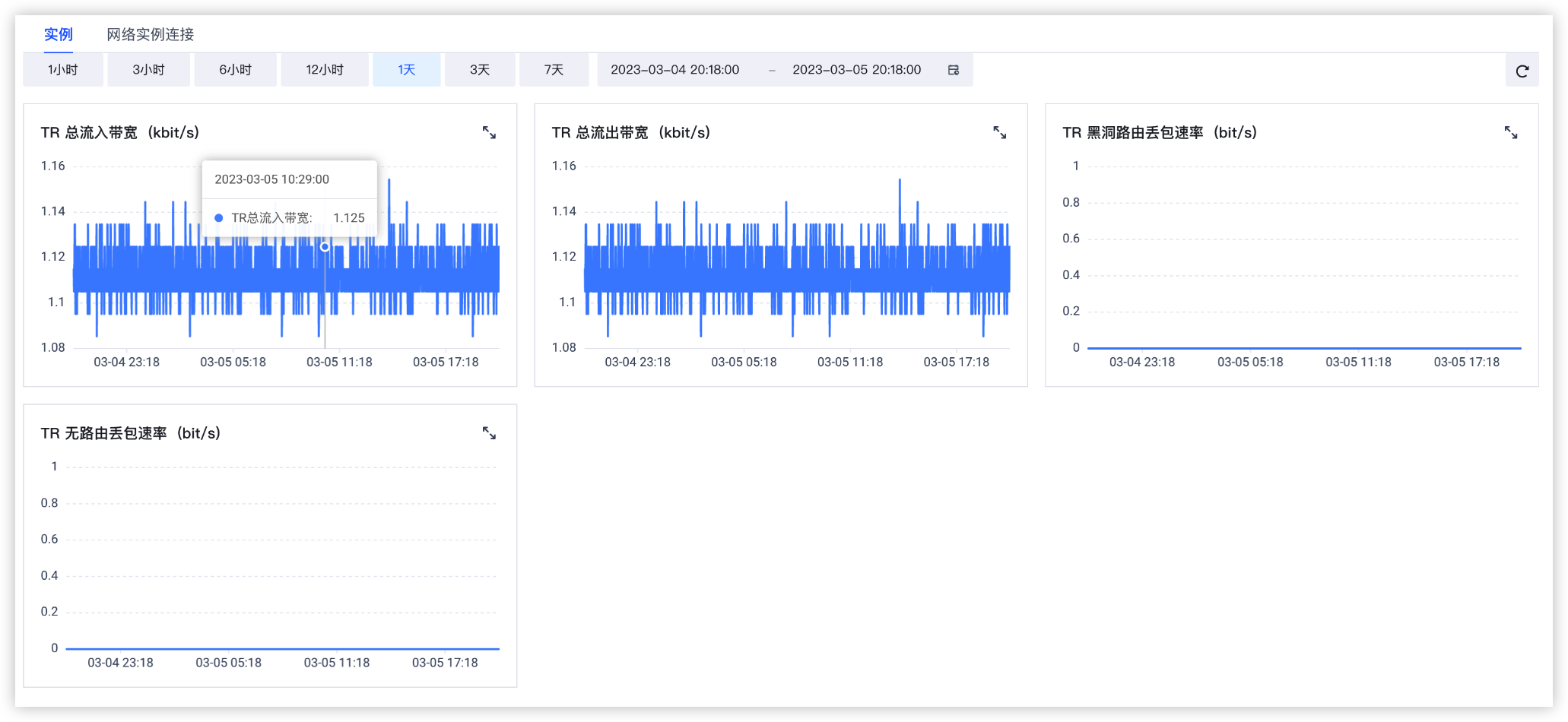Select the 3天 time range

click(480, 70)
